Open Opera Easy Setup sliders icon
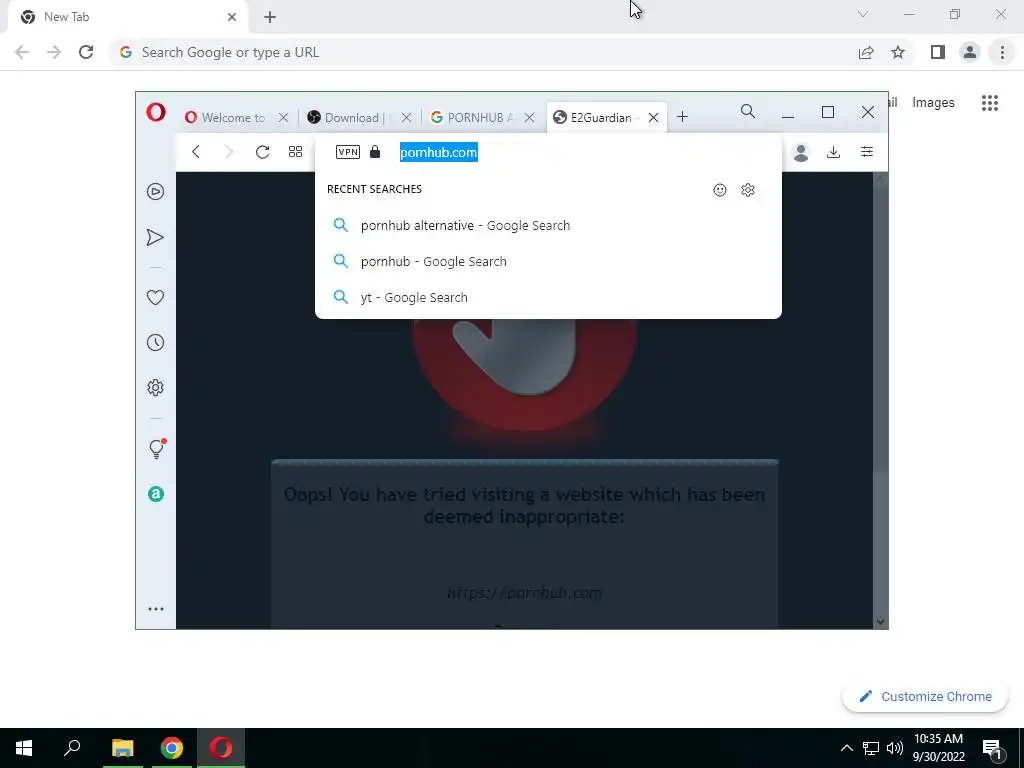 coord(867,152)
